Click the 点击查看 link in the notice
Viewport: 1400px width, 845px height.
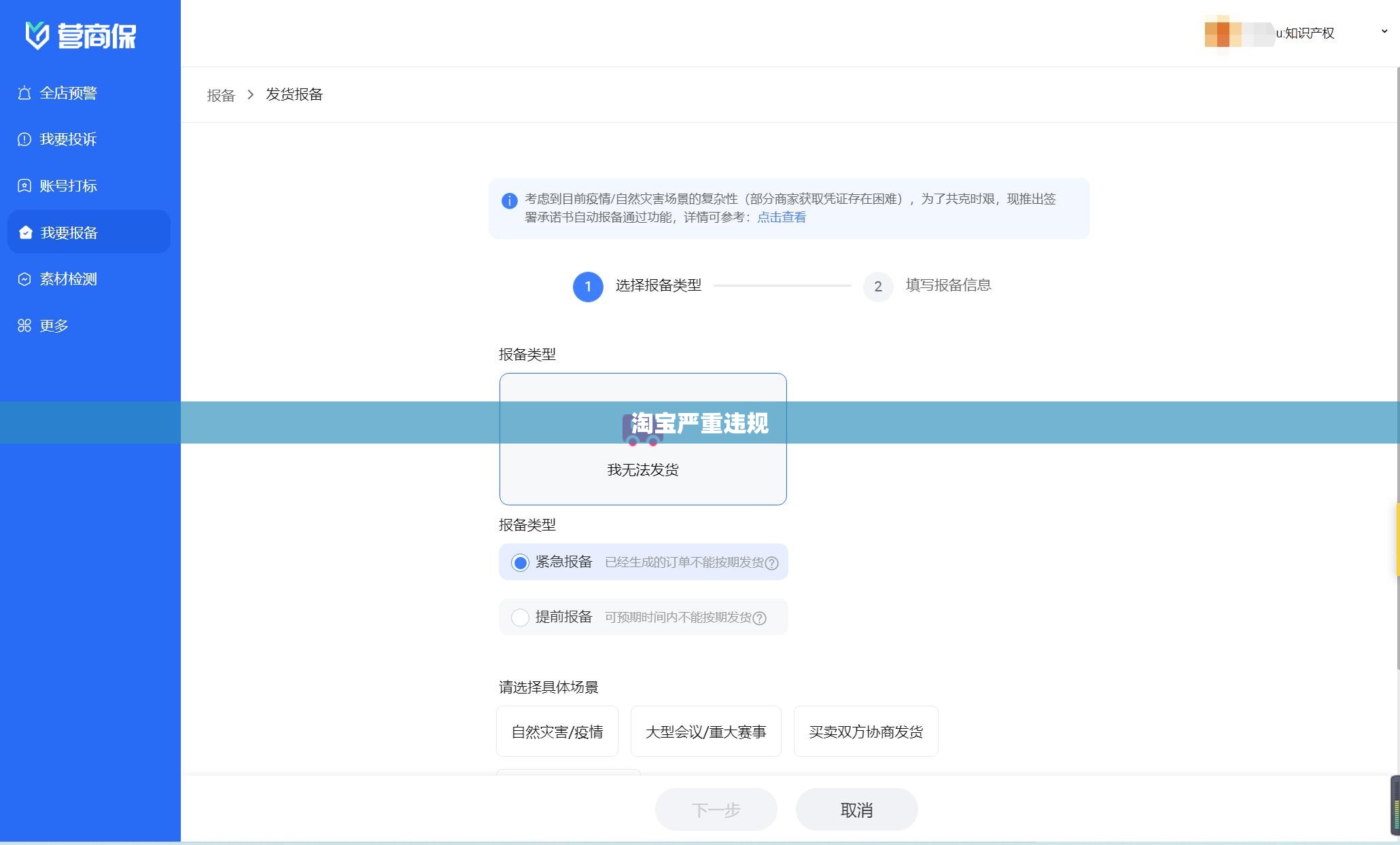pos(782,217)
